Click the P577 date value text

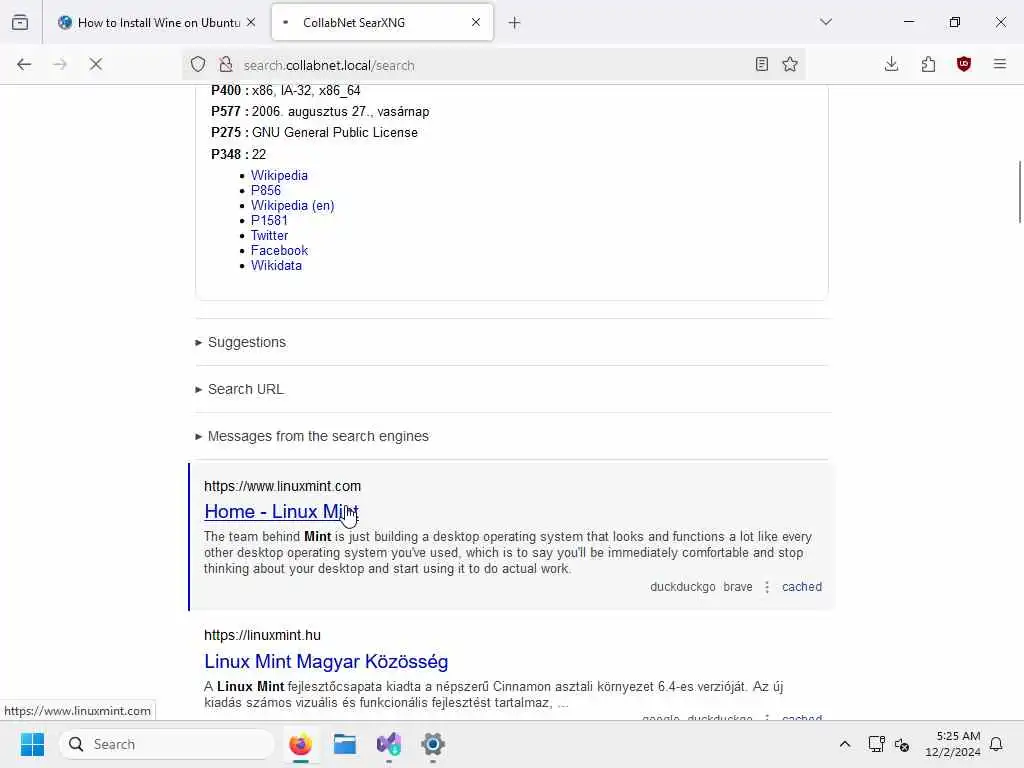pos(340,112)
